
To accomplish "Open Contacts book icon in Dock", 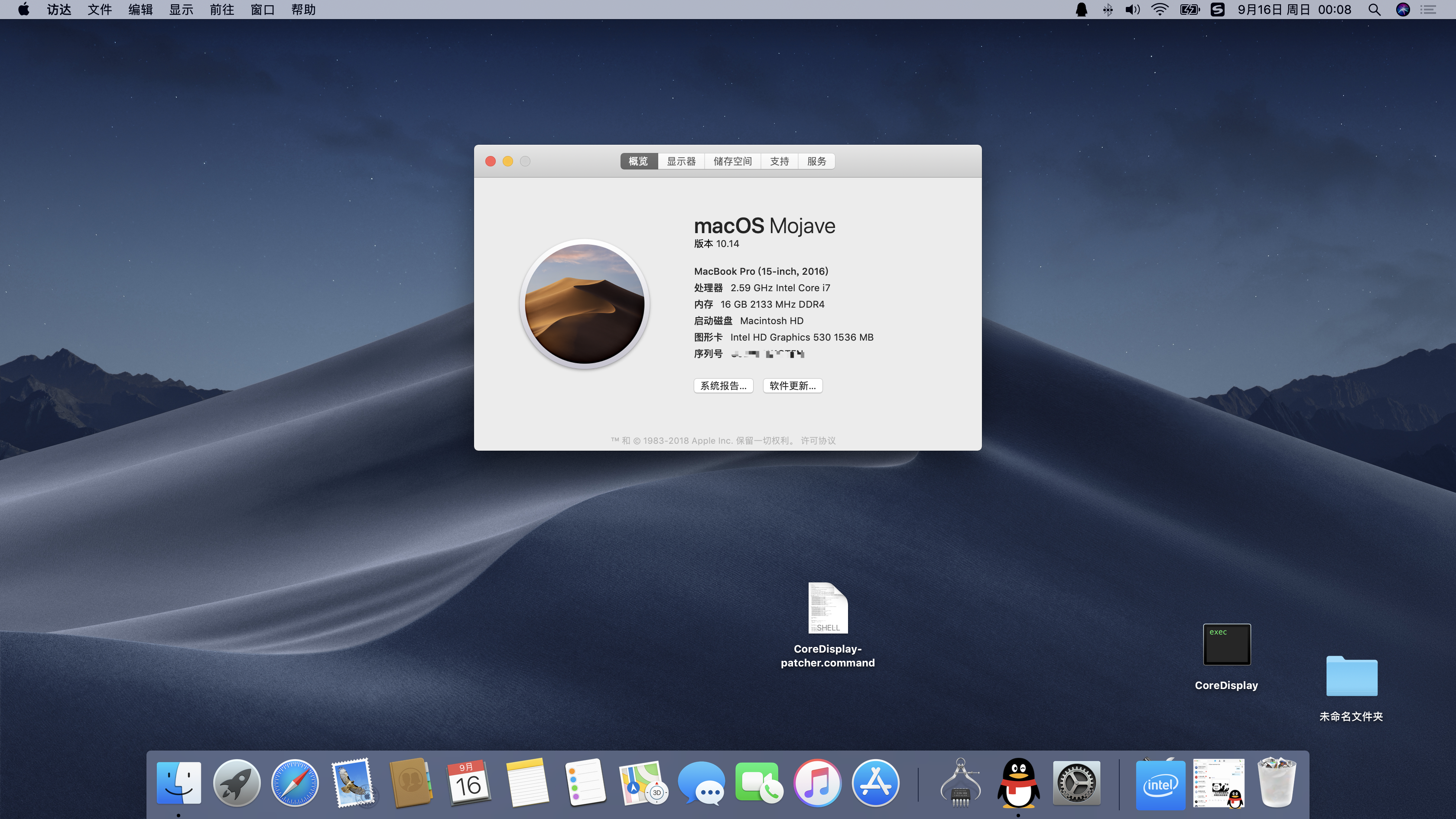I will pyautogui.click(x=411, y=783).
